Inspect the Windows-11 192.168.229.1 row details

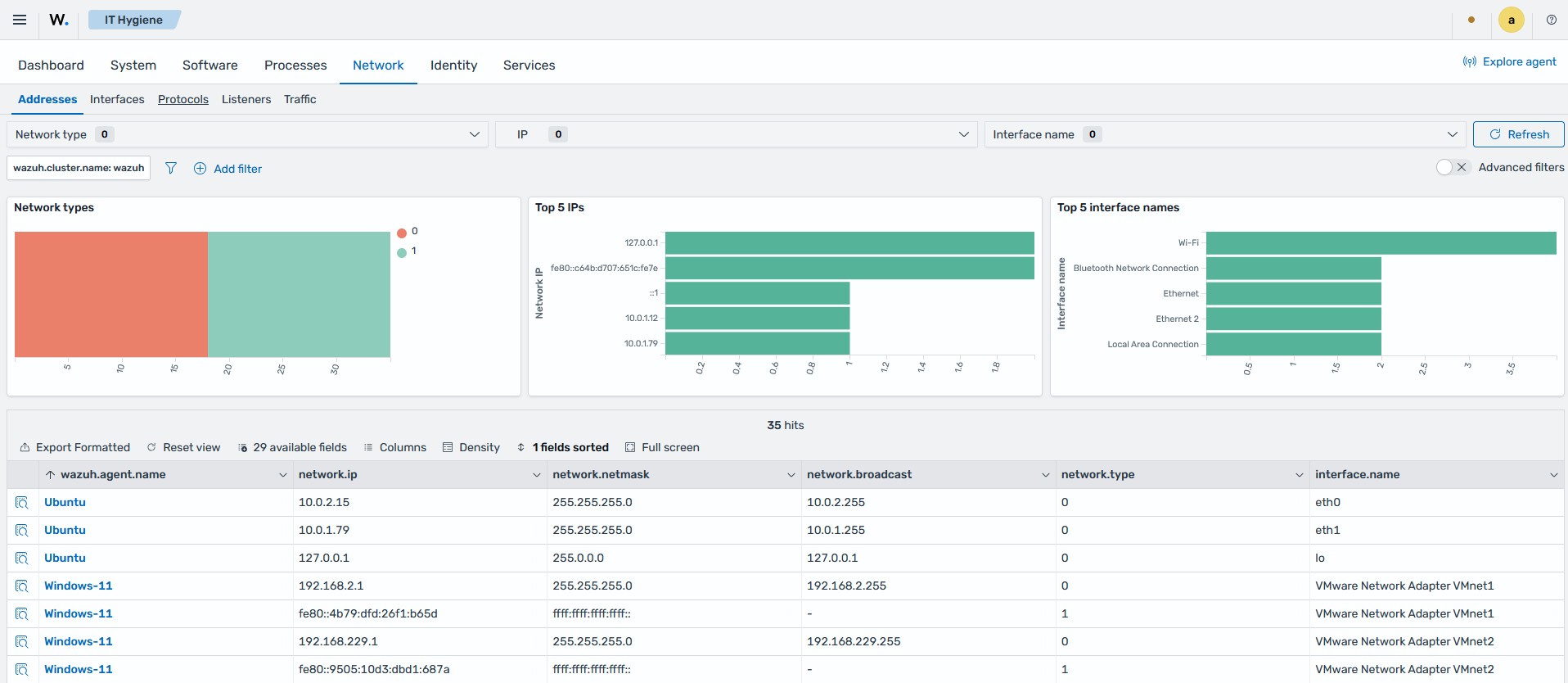click(22, 642)
